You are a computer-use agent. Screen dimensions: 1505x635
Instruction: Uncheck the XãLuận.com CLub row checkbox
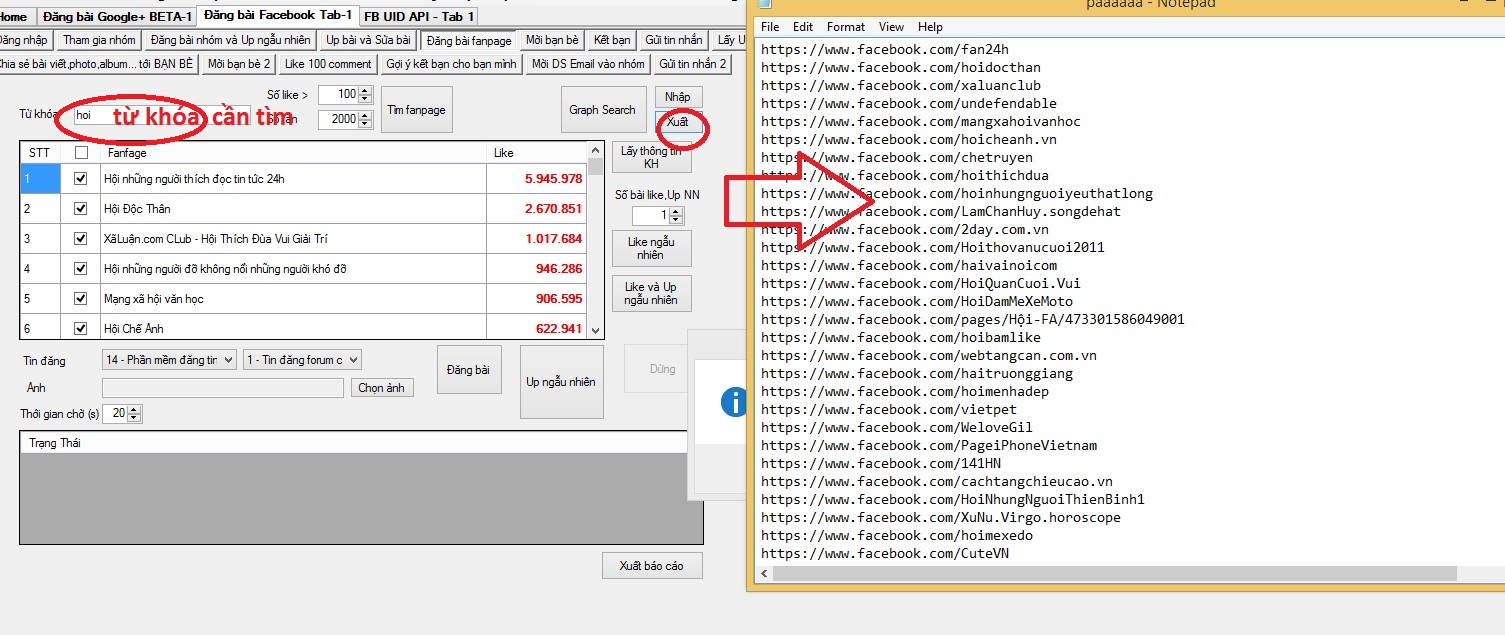[81, 239]
